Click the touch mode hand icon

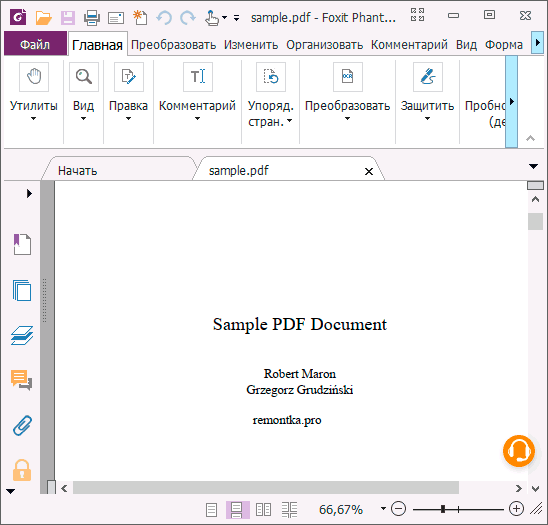point(212,18)
